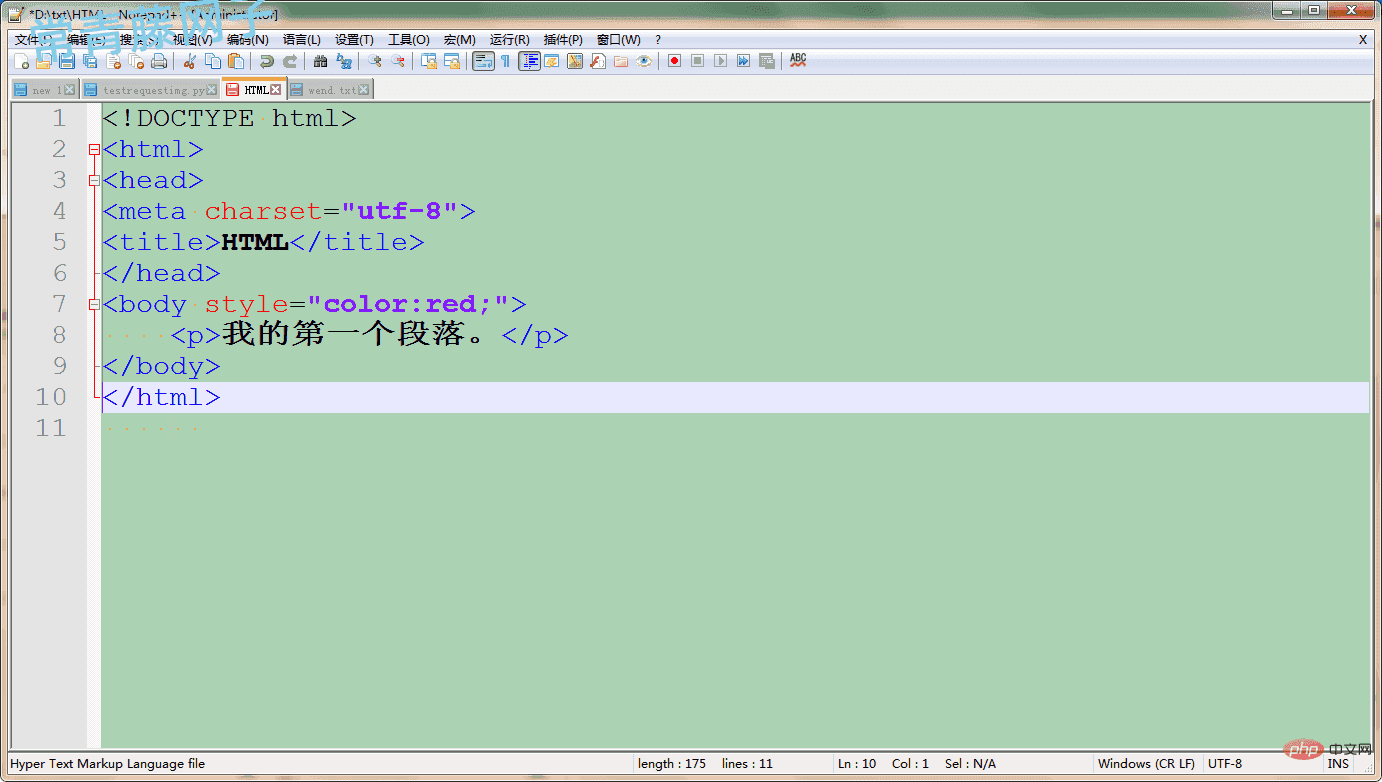1382x782 pixels.
Task: Open Find with binoculars icon
Action: coord(320,61)
